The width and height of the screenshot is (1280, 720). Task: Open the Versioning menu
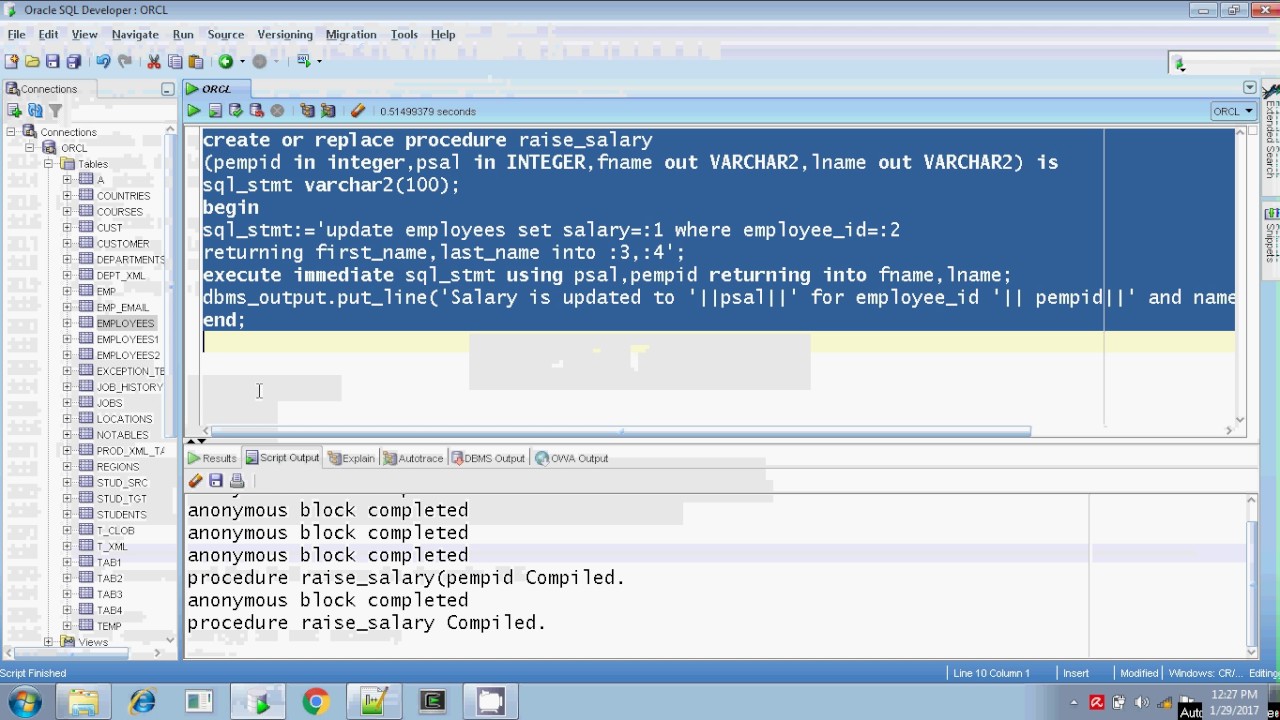pyautogui.click(x=285, y=34)
